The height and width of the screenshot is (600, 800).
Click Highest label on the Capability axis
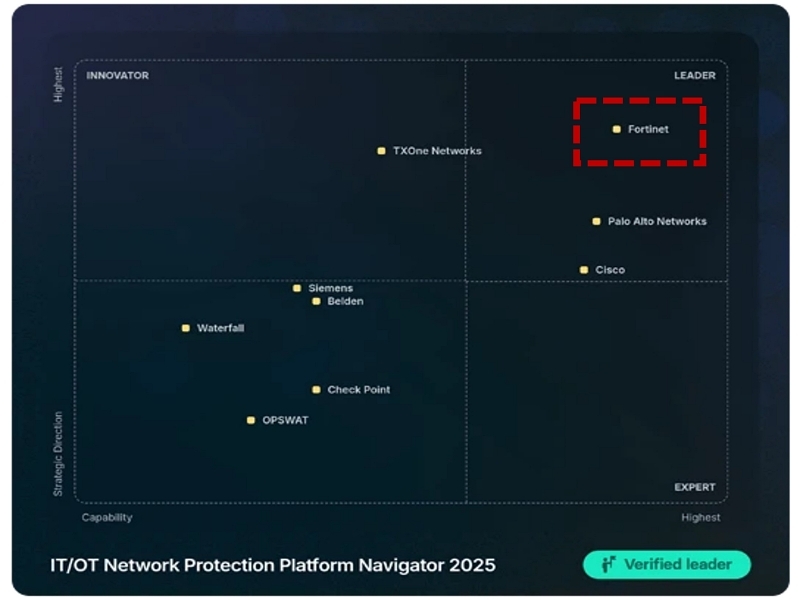[701, 517]
